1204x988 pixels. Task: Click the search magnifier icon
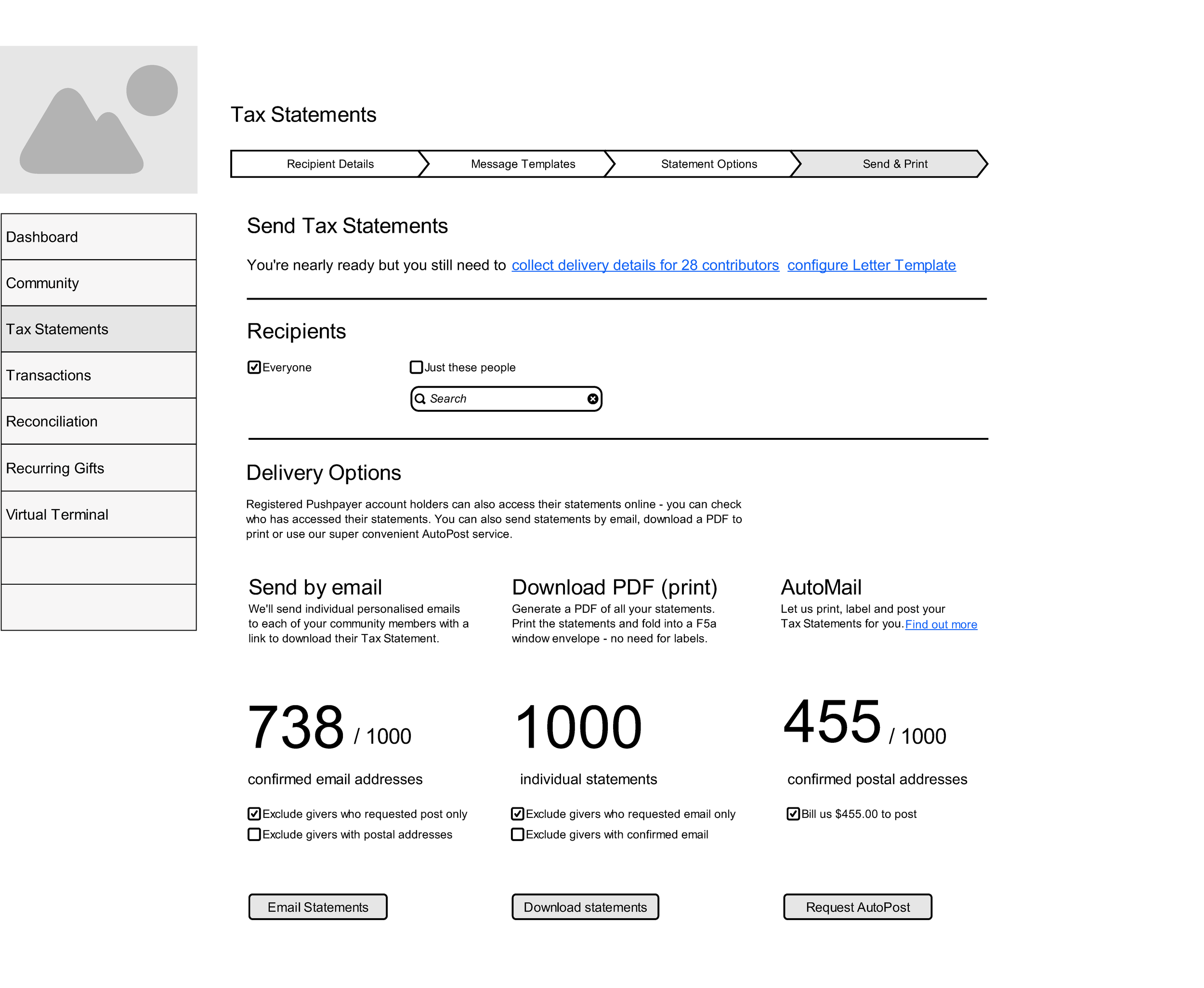[420, 399]
